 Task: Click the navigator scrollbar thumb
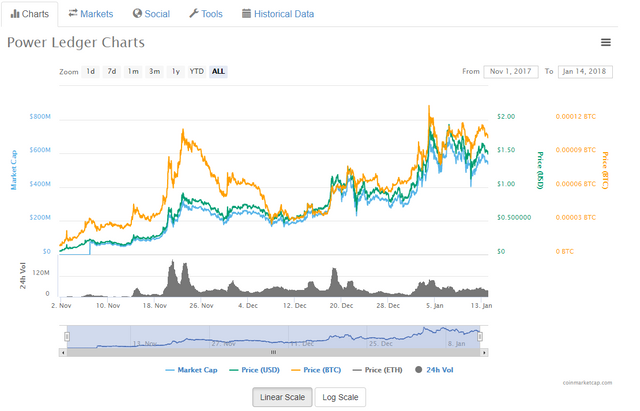[x=273, y=352]
